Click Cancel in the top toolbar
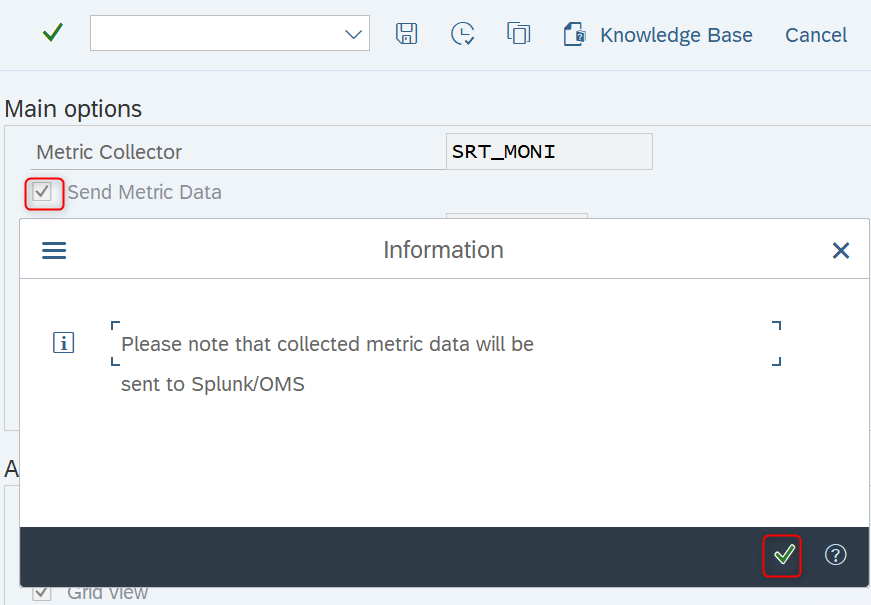 coord(815,35)
